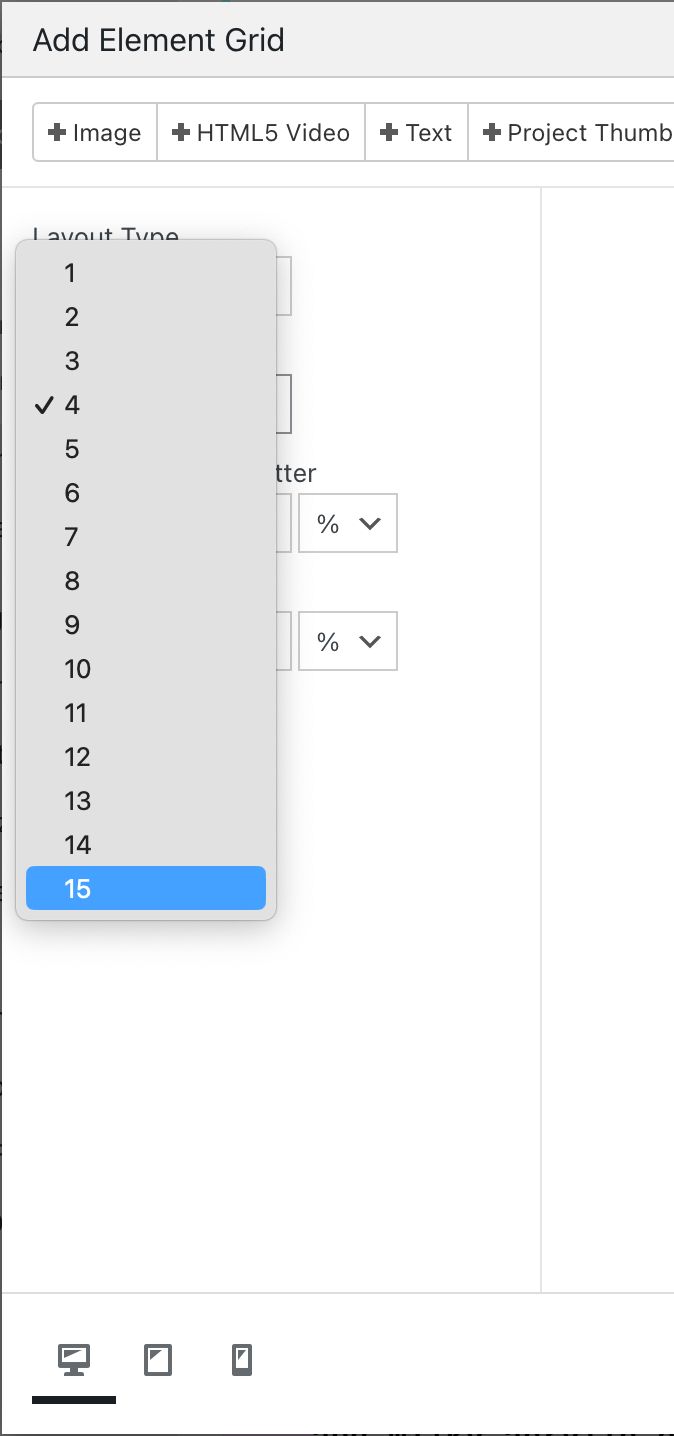Add an HTML5 Video element
674x1436 pixels.
point(260,131)
